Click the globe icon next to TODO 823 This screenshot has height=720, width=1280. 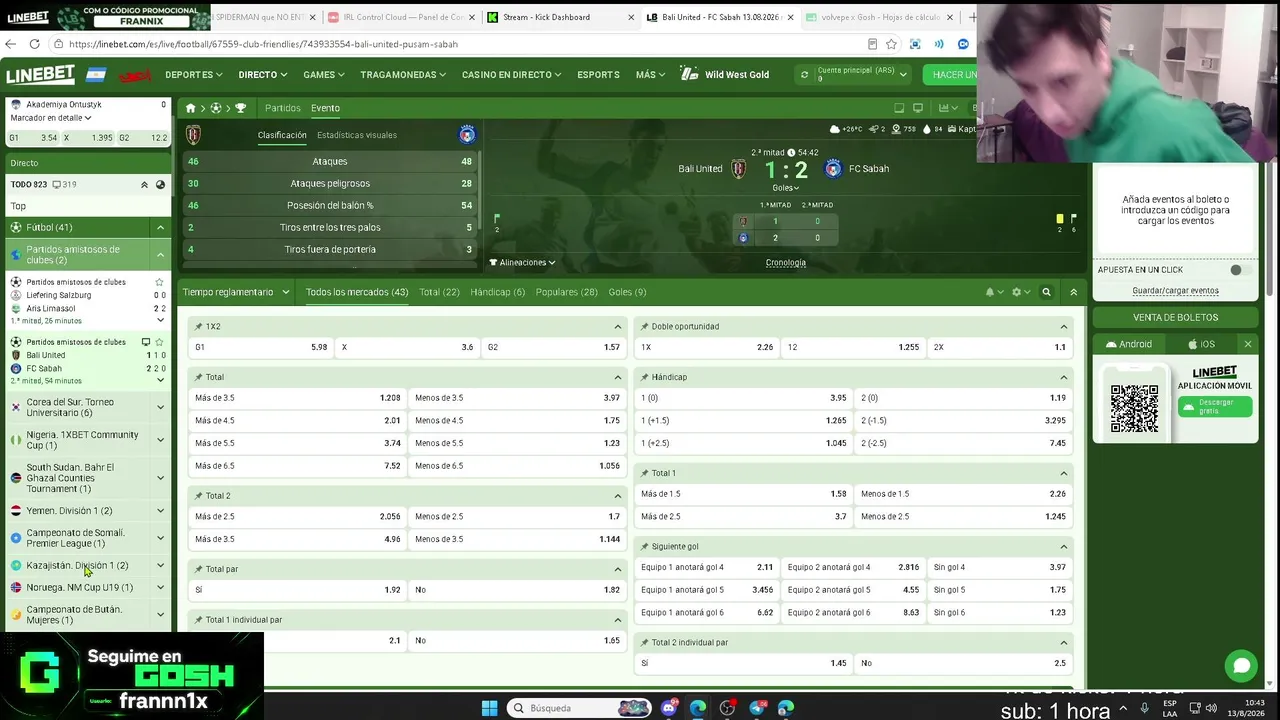point(160,185)
